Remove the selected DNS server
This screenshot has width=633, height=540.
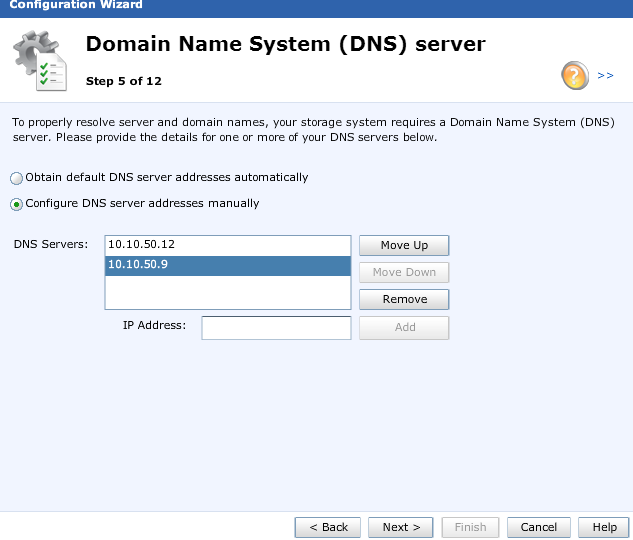404,299
